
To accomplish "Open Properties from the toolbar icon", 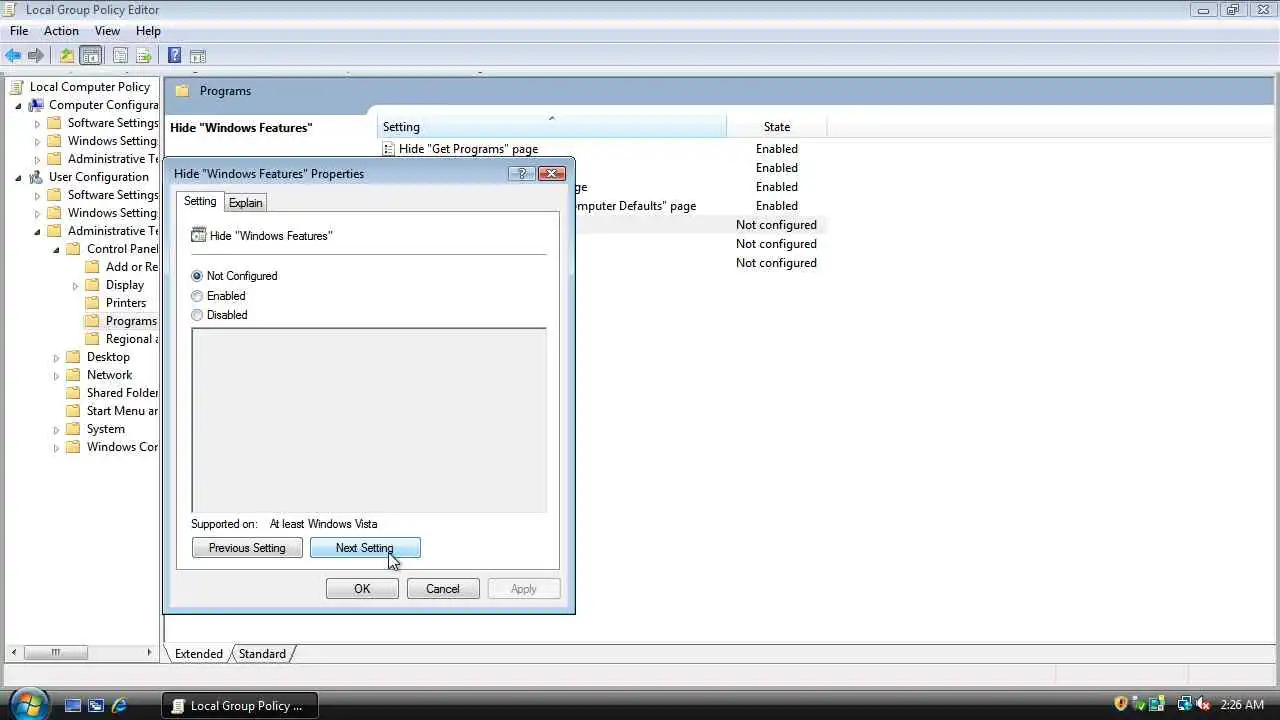I will tap(120, 56).
